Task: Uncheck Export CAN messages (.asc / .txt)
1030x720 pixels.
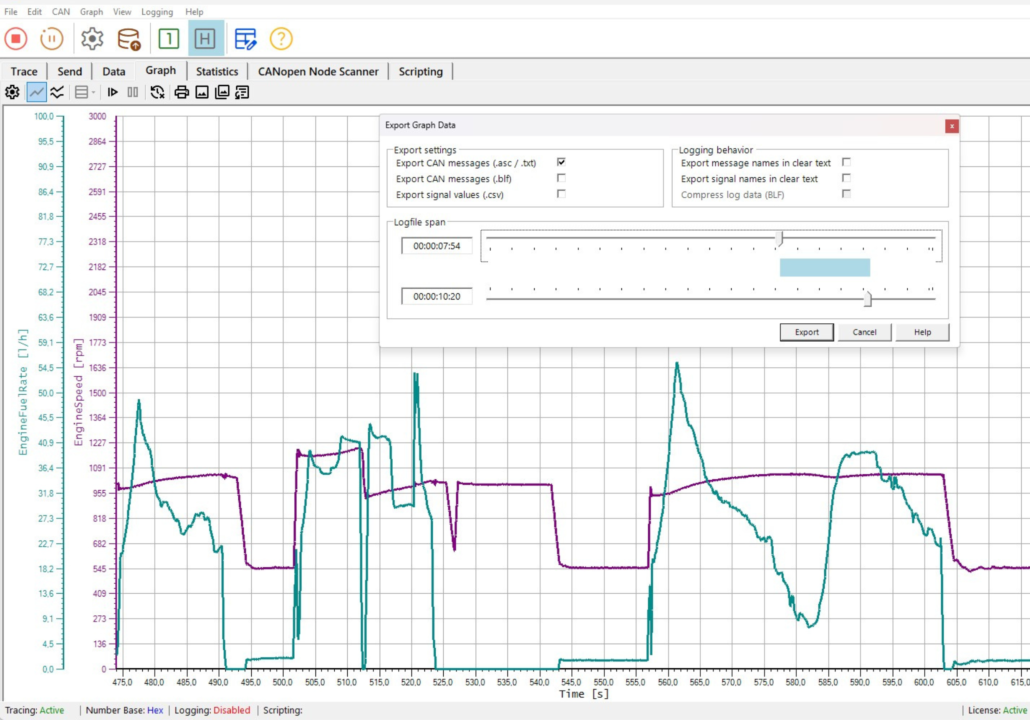Action: [x=561, y=162]
